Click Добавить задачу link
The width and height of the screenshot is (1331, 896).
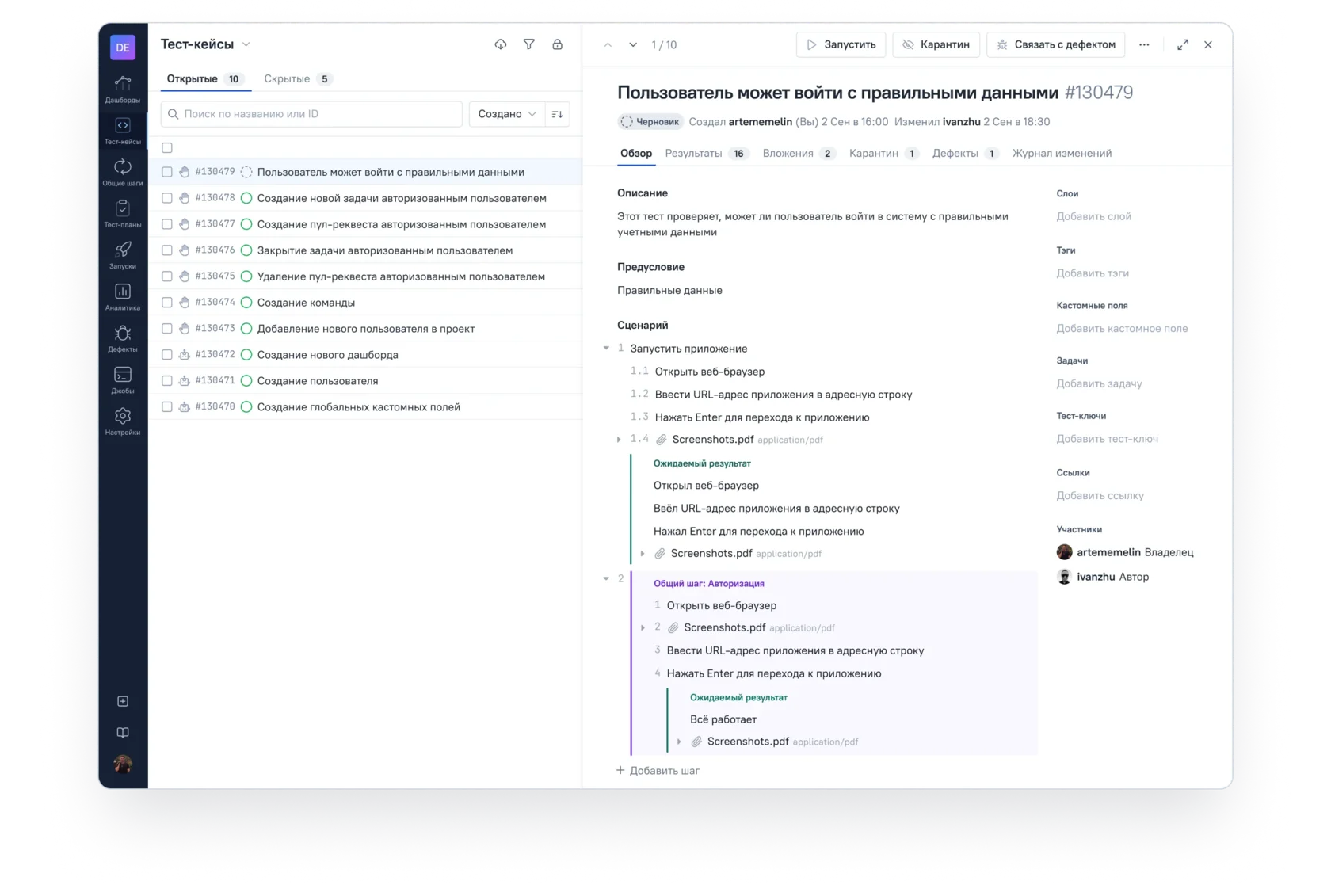1100,384
